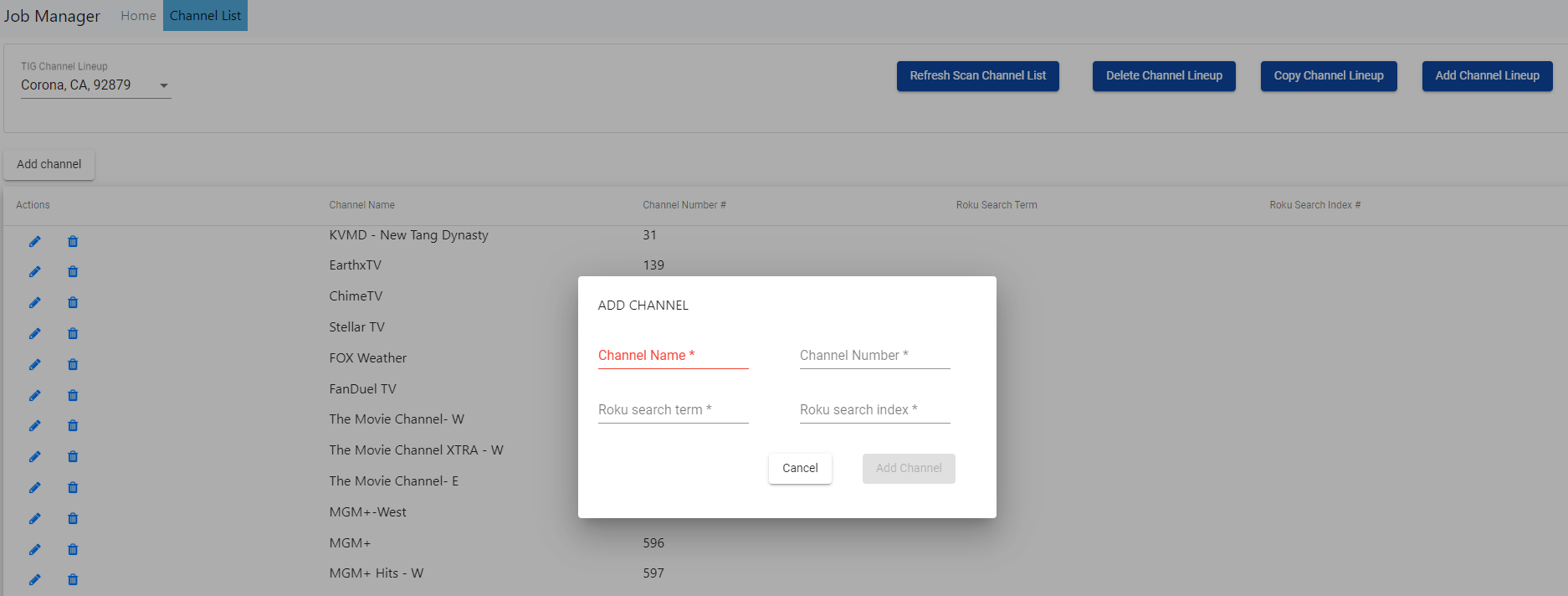Go to the Home tab
Viewport: 1568px width, 596px height.
(138, 16)
